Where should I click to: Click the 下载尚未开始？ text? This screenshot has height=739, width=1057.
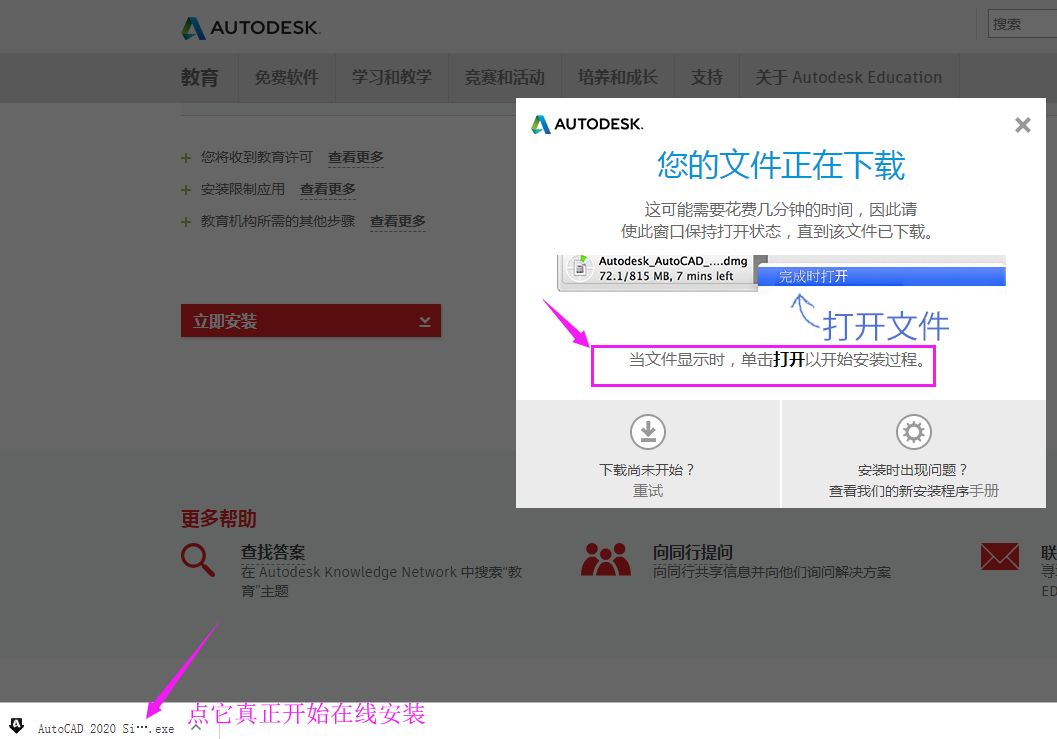(648, 470)
